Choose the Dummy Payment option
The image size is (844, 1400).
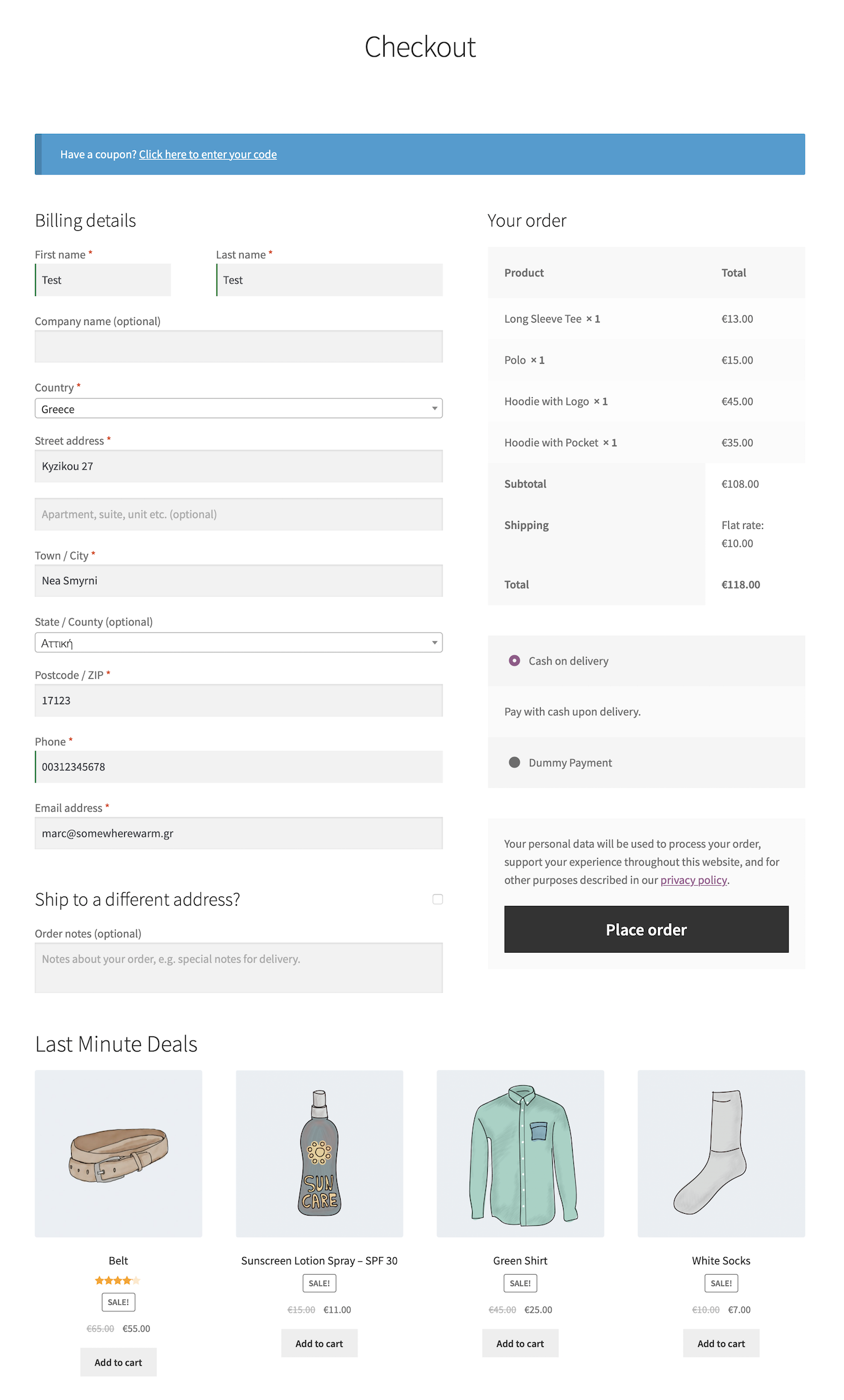(514, 763)
